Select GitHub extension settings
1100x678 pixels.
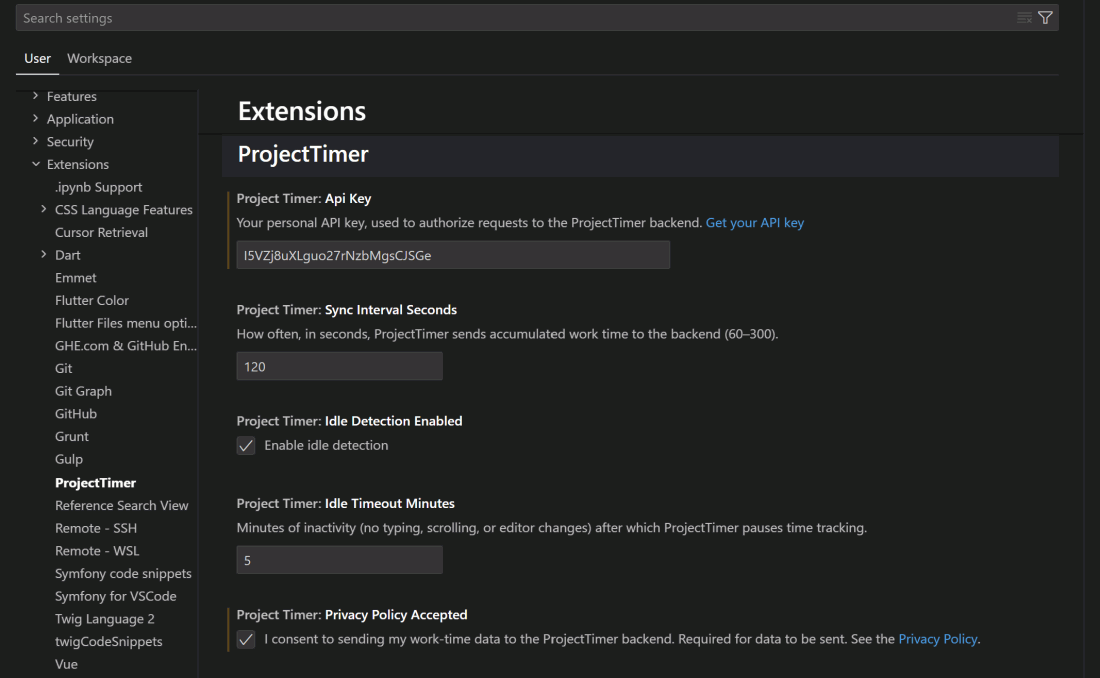pos(76,413)
